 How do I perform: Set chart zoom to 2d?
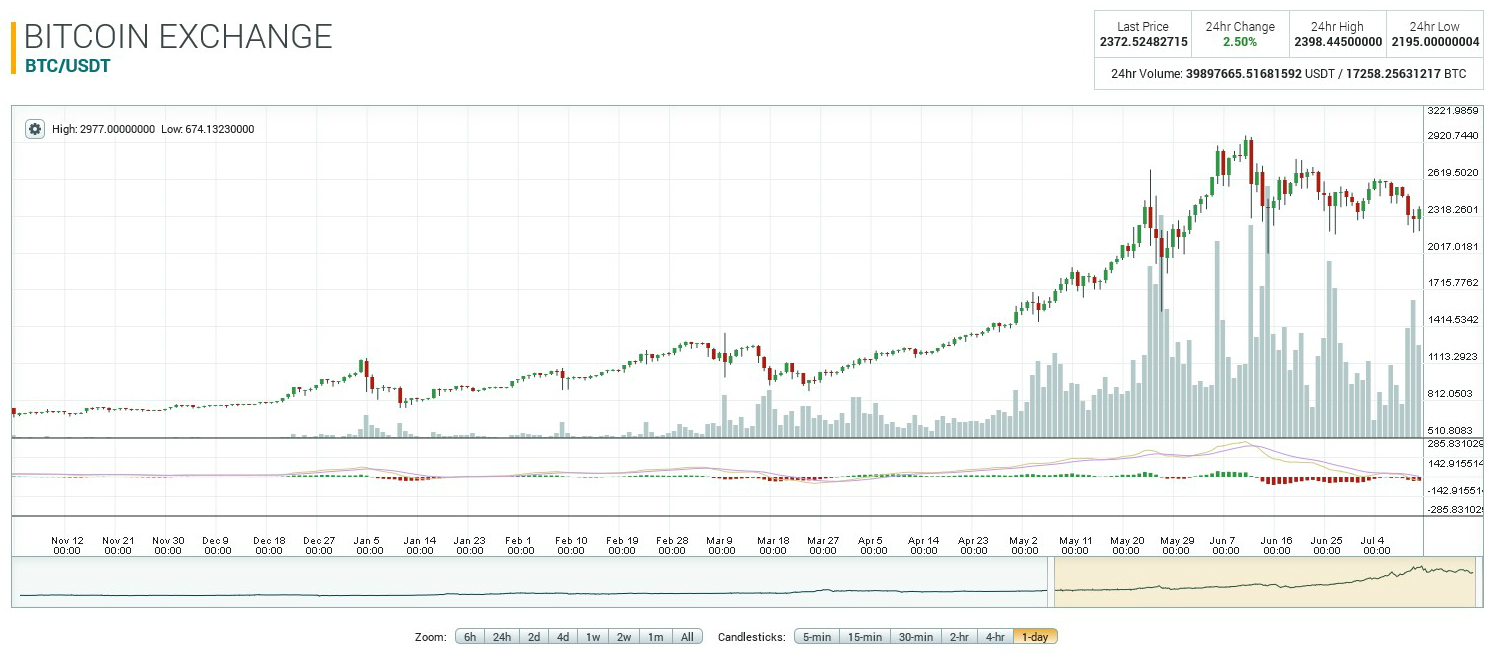click(534, 637)
